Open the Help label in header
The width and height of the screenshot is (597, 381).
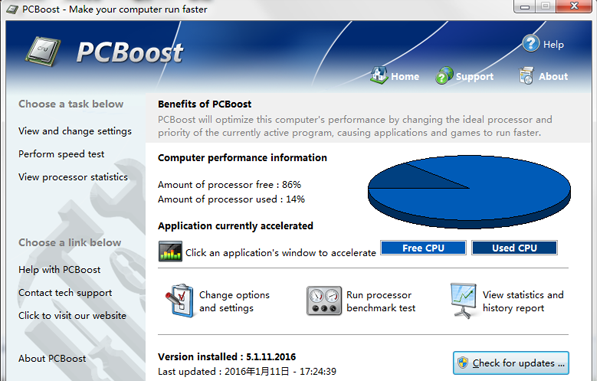(553, 45)
